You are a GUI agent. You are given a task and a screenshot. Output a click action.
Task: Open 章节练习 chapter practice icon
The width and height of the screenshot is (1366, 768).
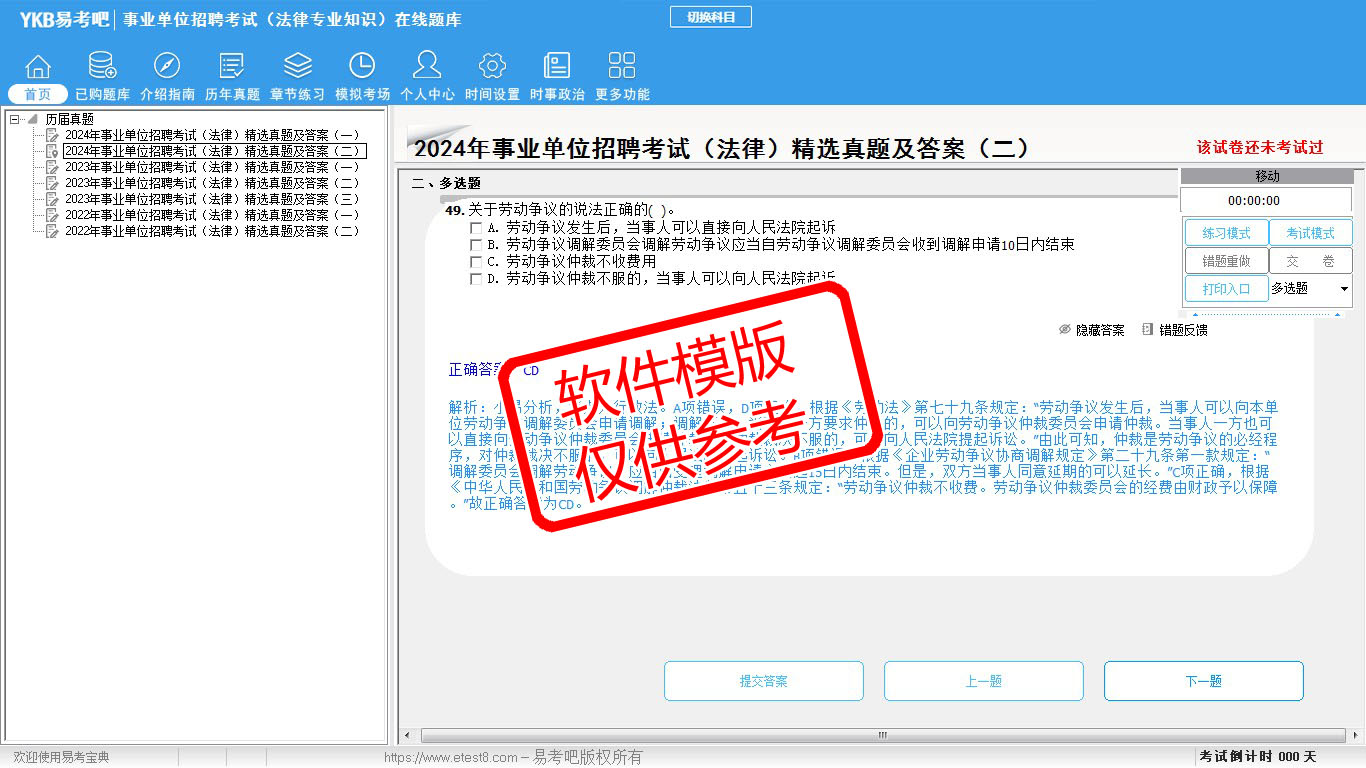point(297,67)
